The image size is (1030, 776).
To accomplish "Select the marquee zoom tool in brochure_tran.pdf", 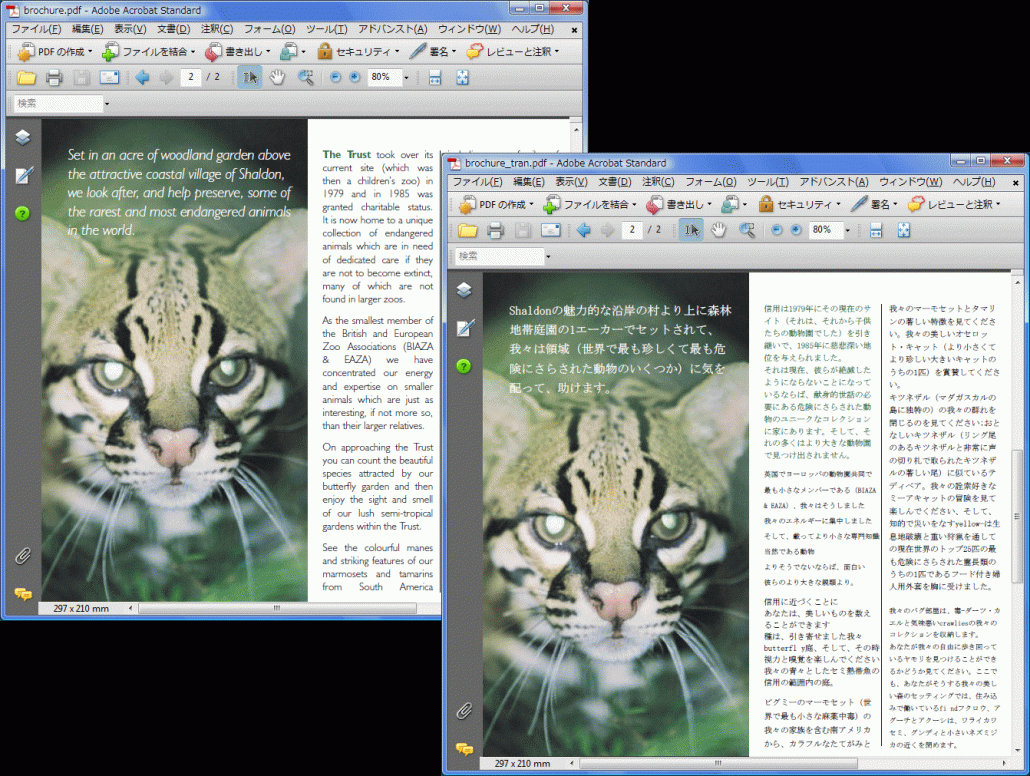I will click(x=746, y=231).
